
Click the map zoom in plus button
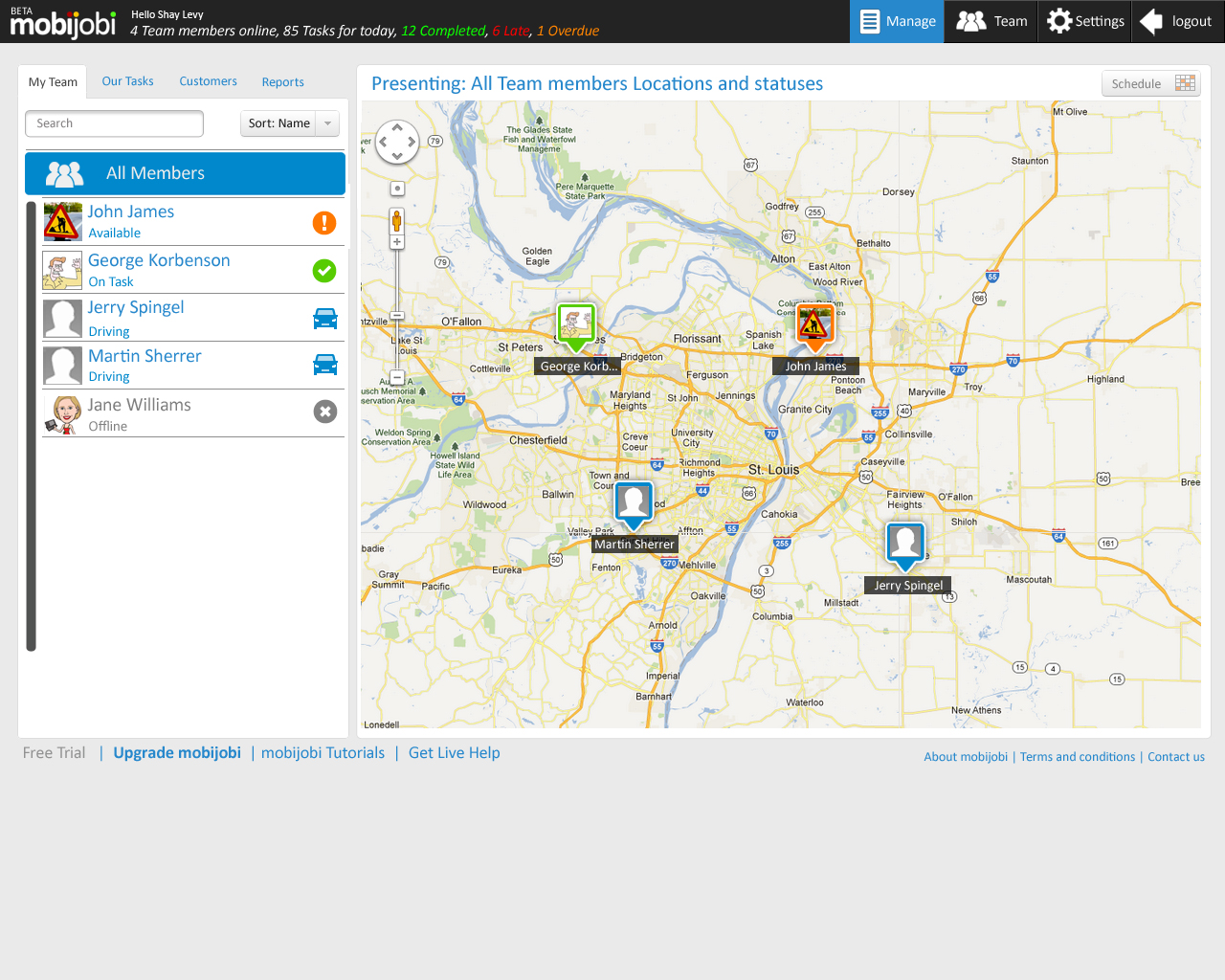click(397, 243)
